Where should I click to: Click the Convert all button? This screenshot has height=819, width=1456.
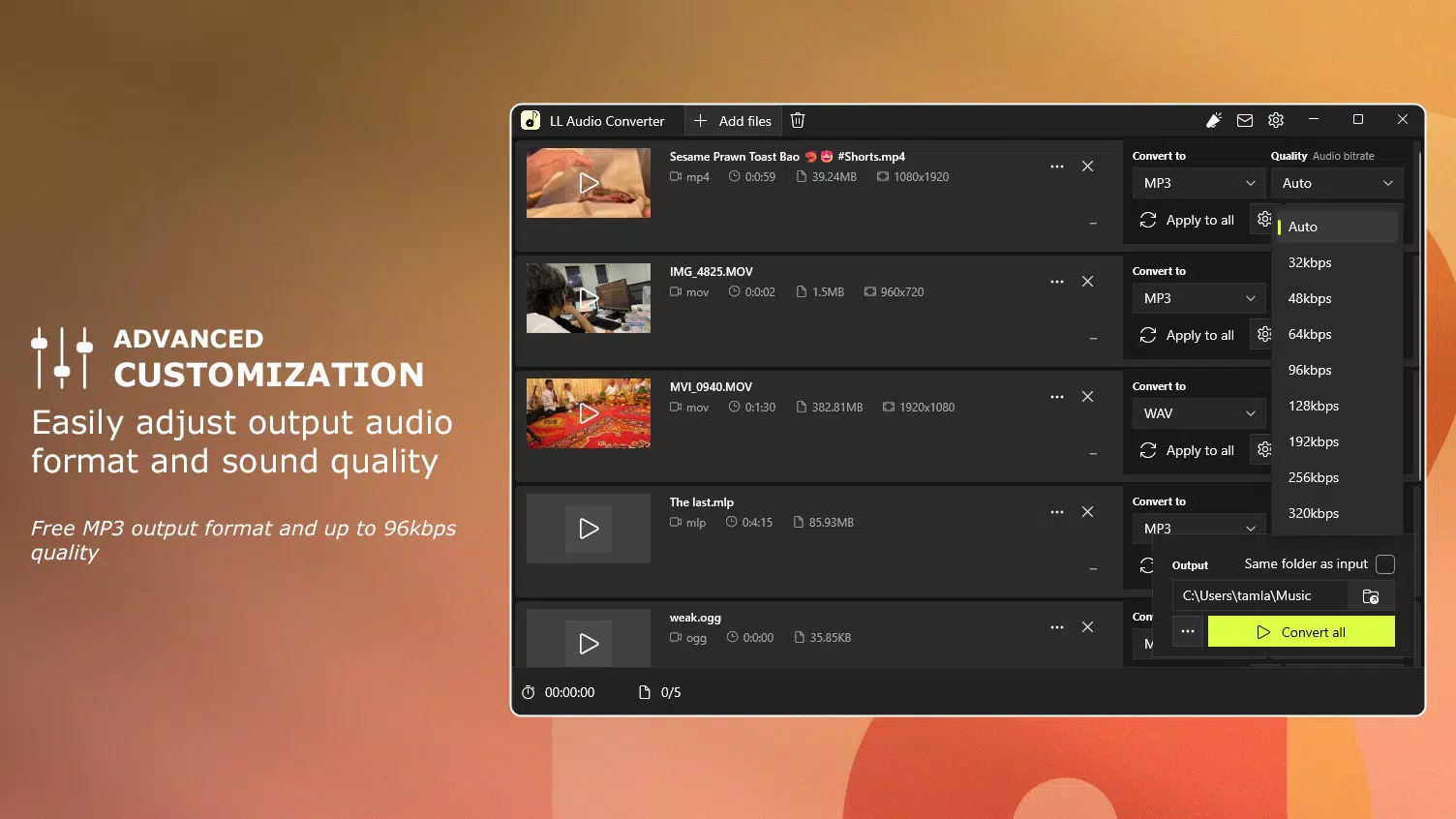pos(1301,631)
